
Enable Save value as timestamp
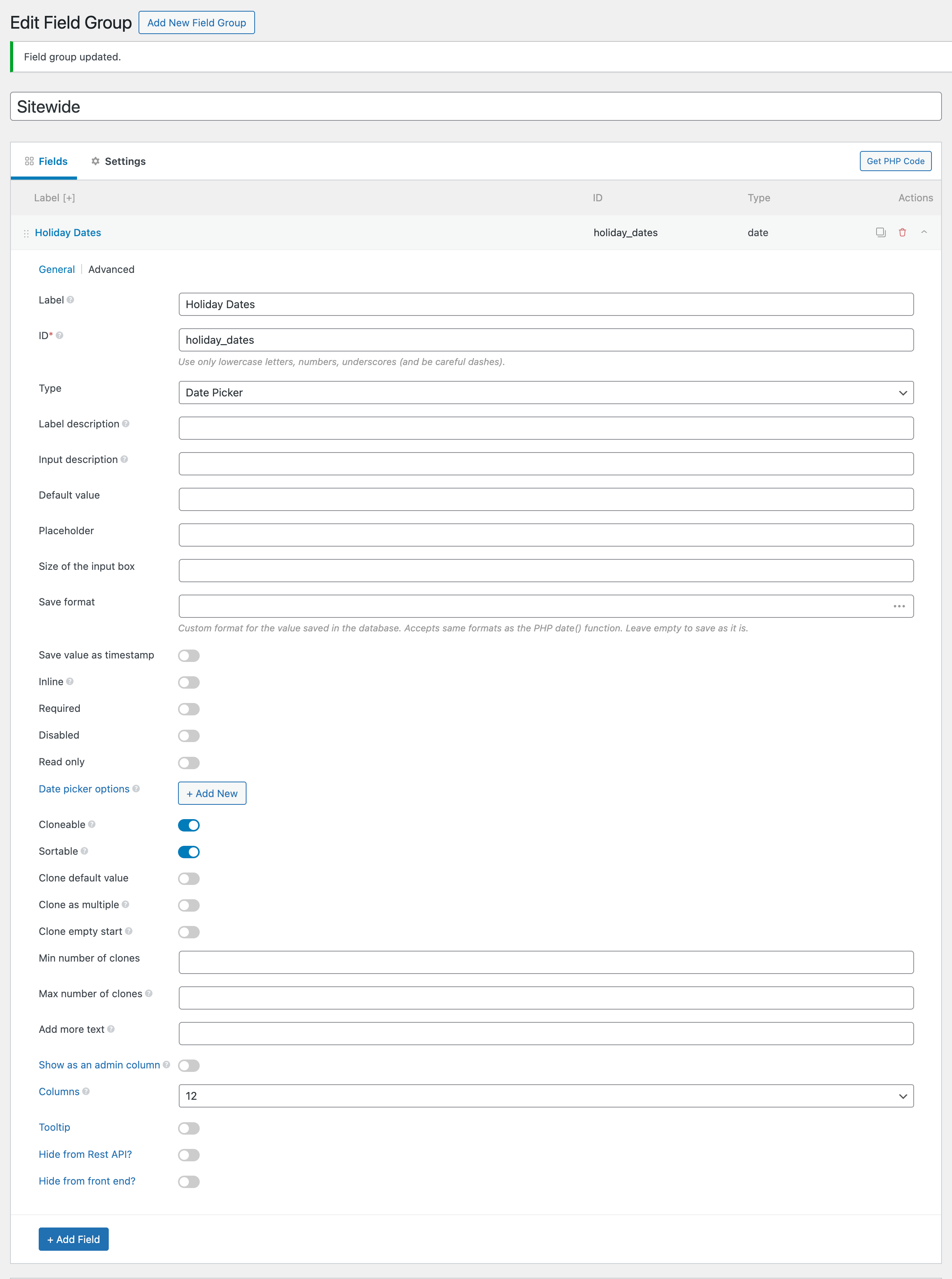coord(189,656)
